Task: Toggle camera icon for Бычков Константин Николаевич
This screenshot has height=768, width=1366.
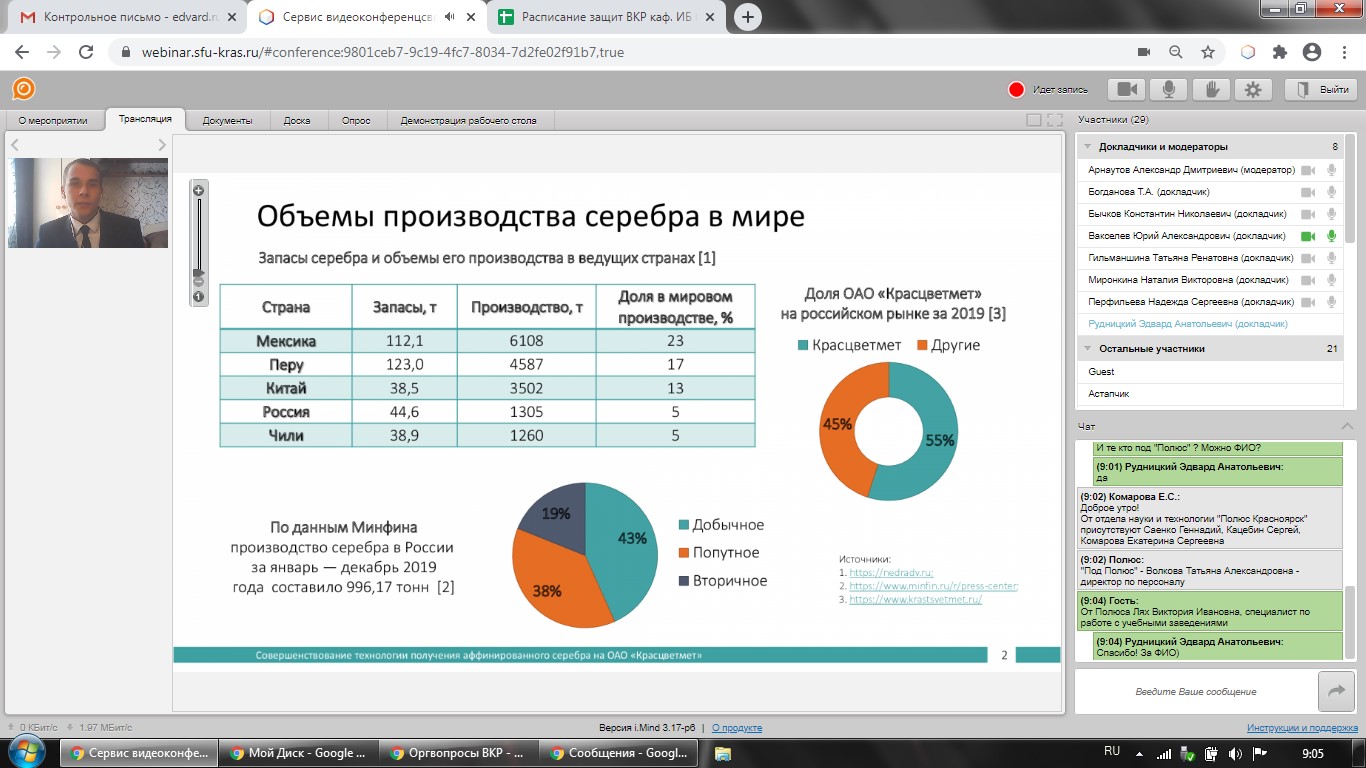Action: 1308,214
